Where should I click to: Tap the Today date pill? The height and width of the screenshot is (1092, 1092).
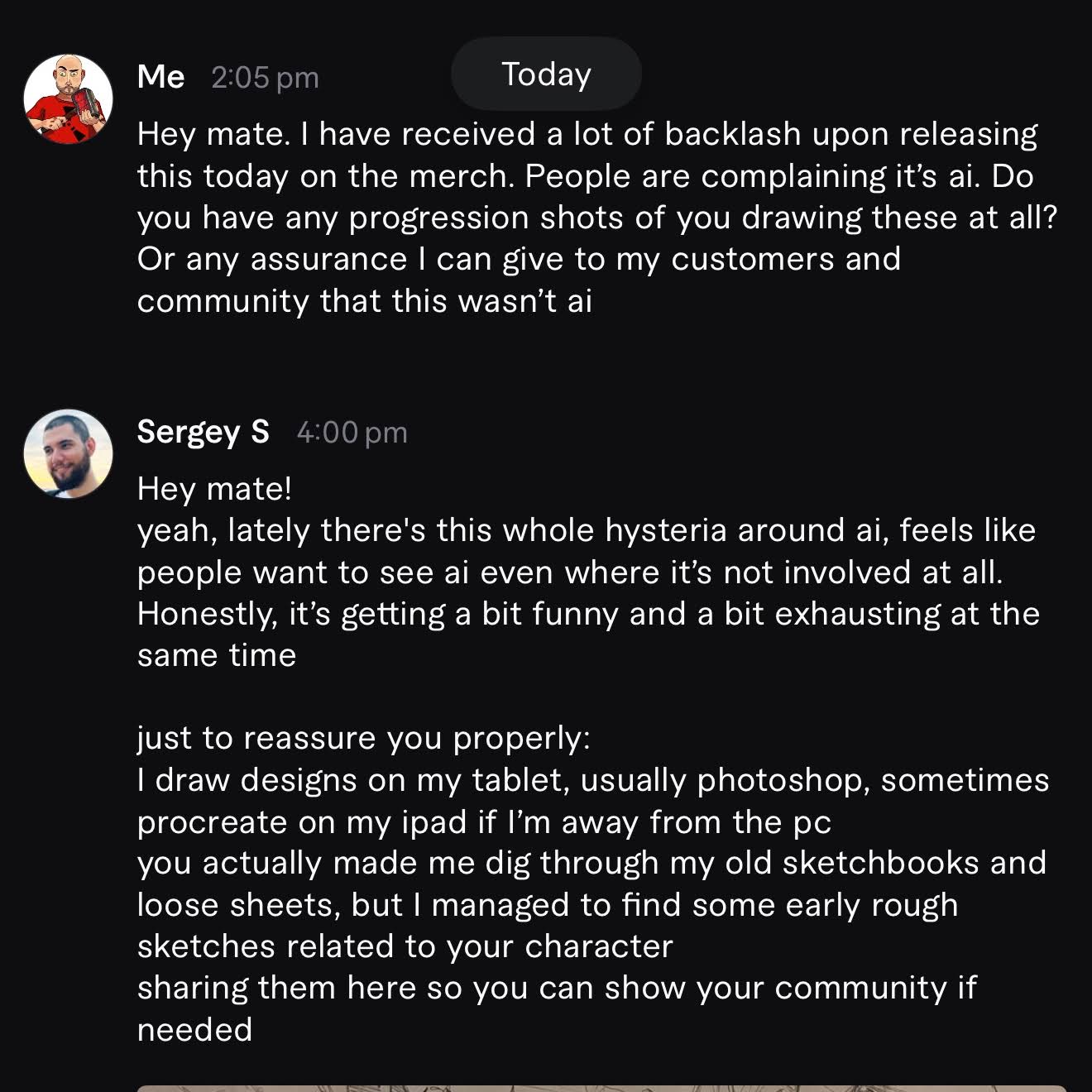tap(546, 74)
